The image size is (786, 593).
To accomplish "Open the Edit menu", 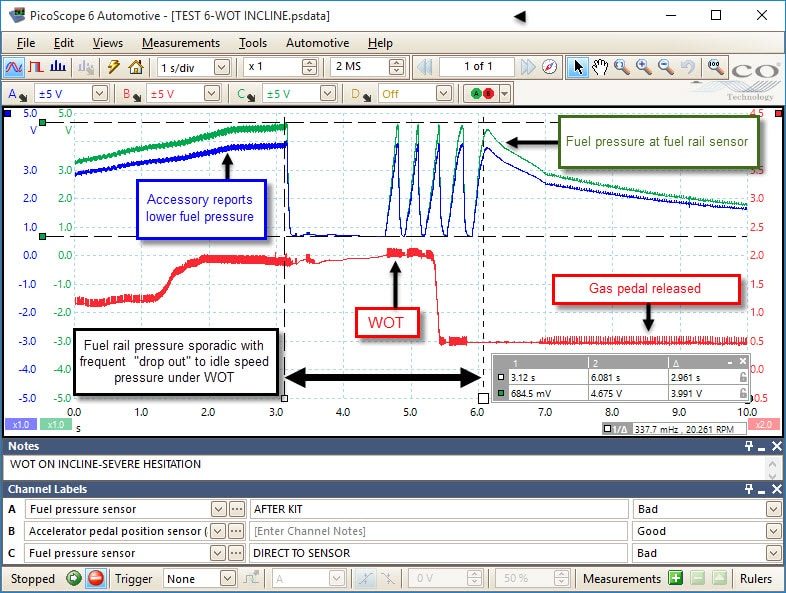I will click(64, 43).
